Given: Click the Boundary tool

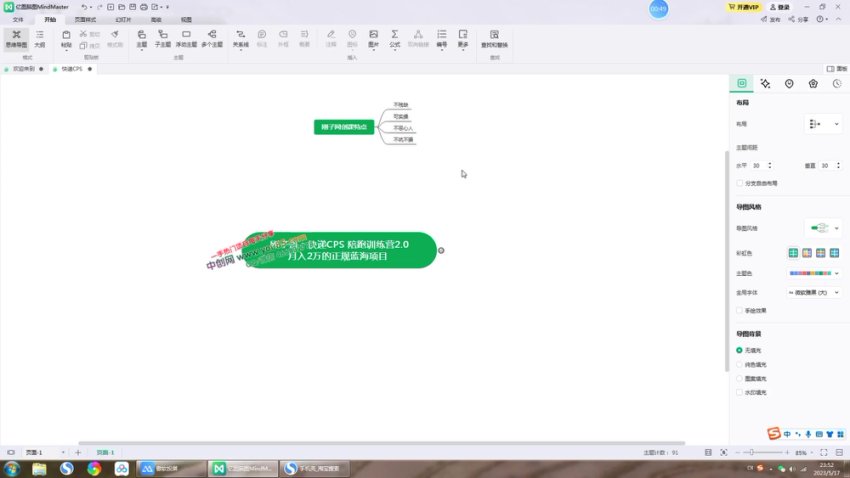Looking at the screenshot, I should (x=283, y=38).
